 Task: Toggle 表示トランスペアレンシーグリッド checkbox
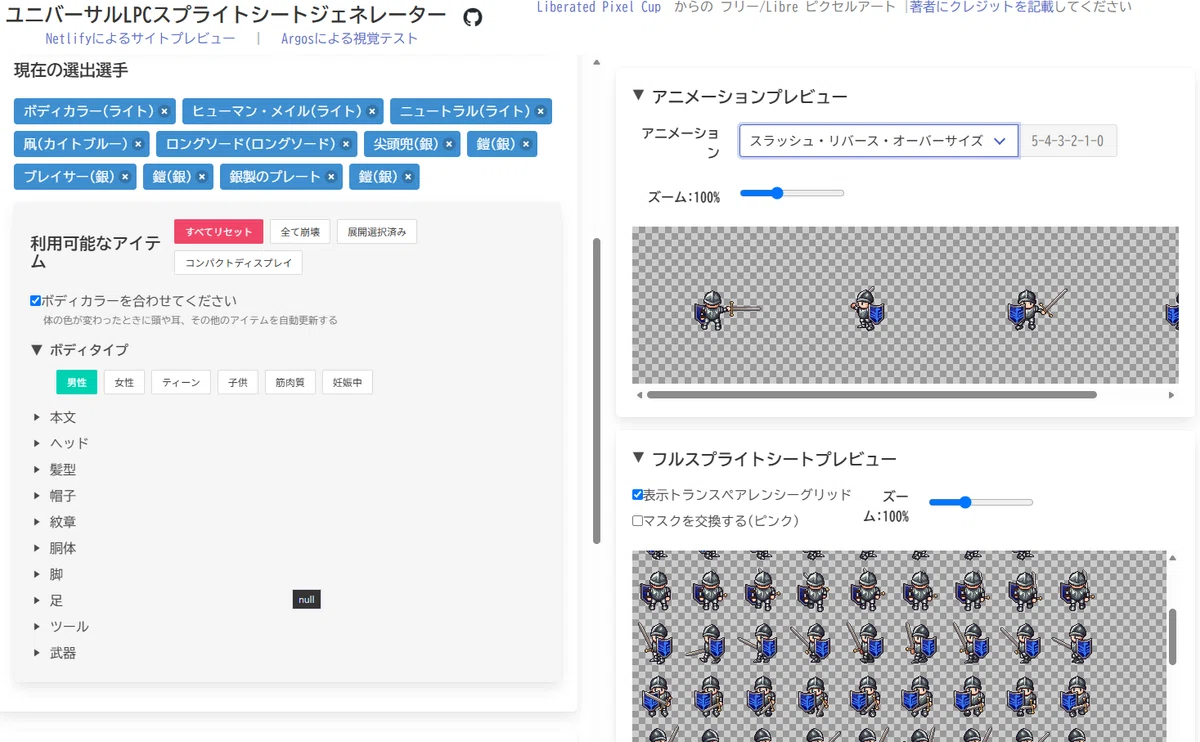click(x=638, y=494)
